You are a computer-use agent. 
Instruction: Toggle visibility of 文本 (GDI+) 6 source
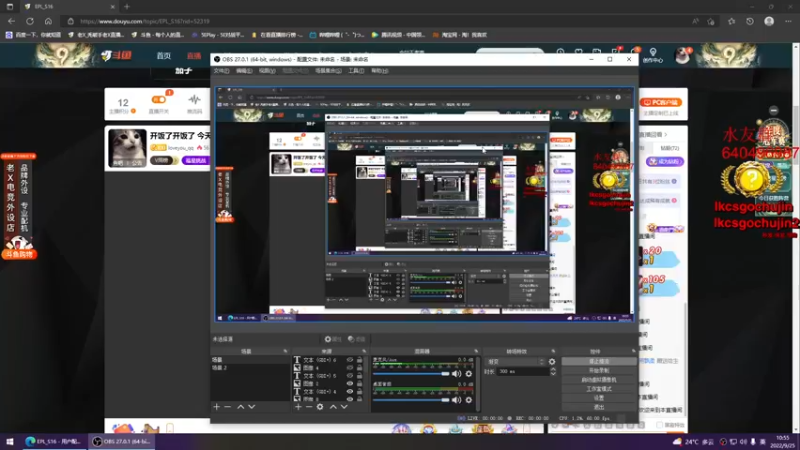point(349,360)
